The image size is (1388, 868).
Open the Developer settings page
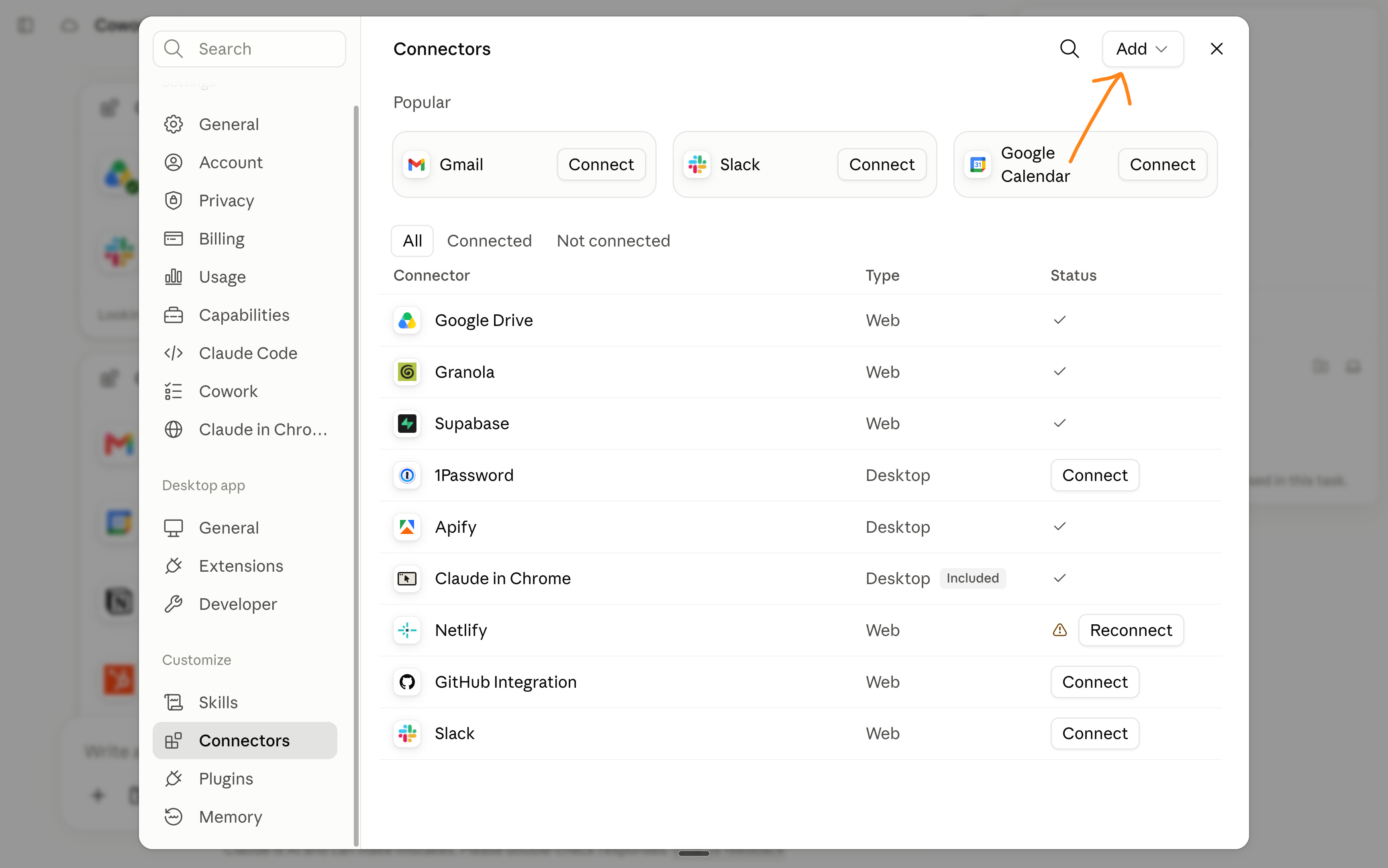click(x=245, y=605)
